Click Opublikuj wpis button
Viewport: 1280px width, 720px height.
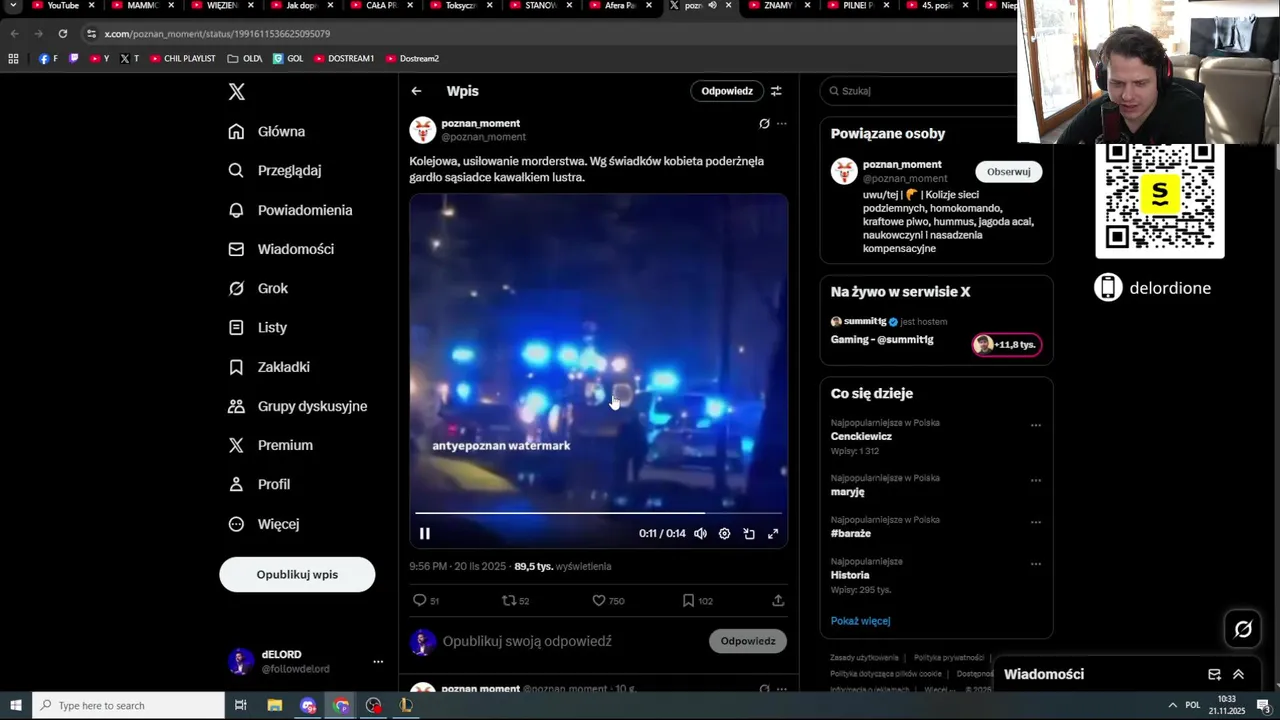(297, 575)
